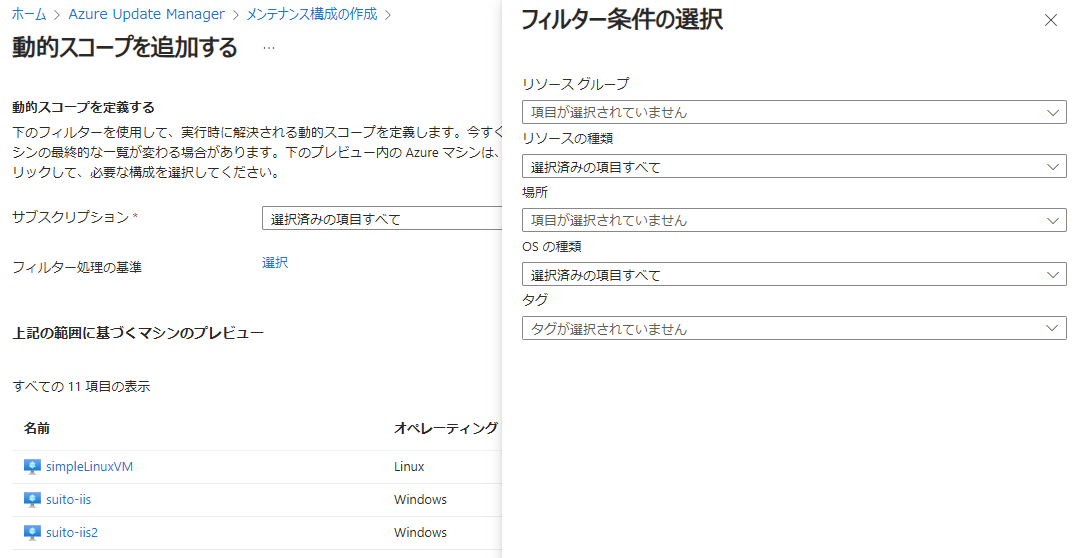Click the simpleLinuxVM virtual machine icon
The image size is (1076, 558).
click(x=32, y=467)
